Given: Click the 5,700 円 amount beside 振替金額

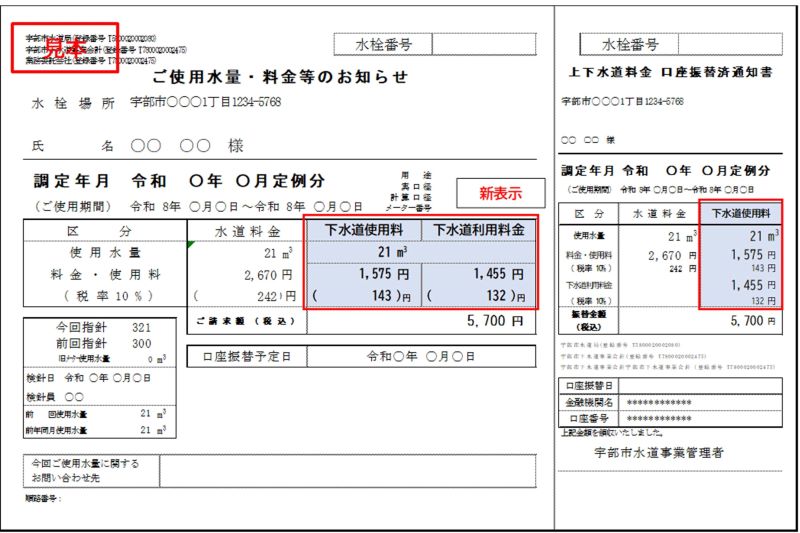Looking at the screenshot, I should [x=753, y=321].
